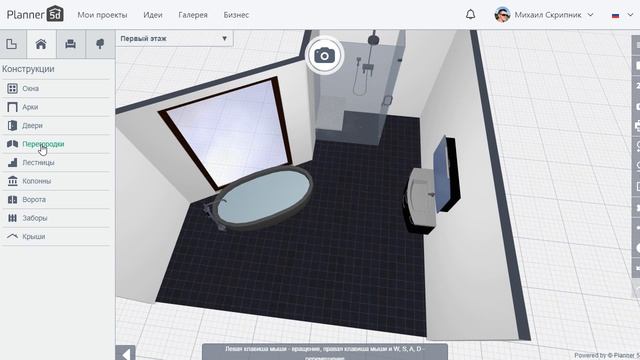Viewport: 640px width, 360px height.
Task: Click the Planner 5D logo
Action: click(35, 14)
